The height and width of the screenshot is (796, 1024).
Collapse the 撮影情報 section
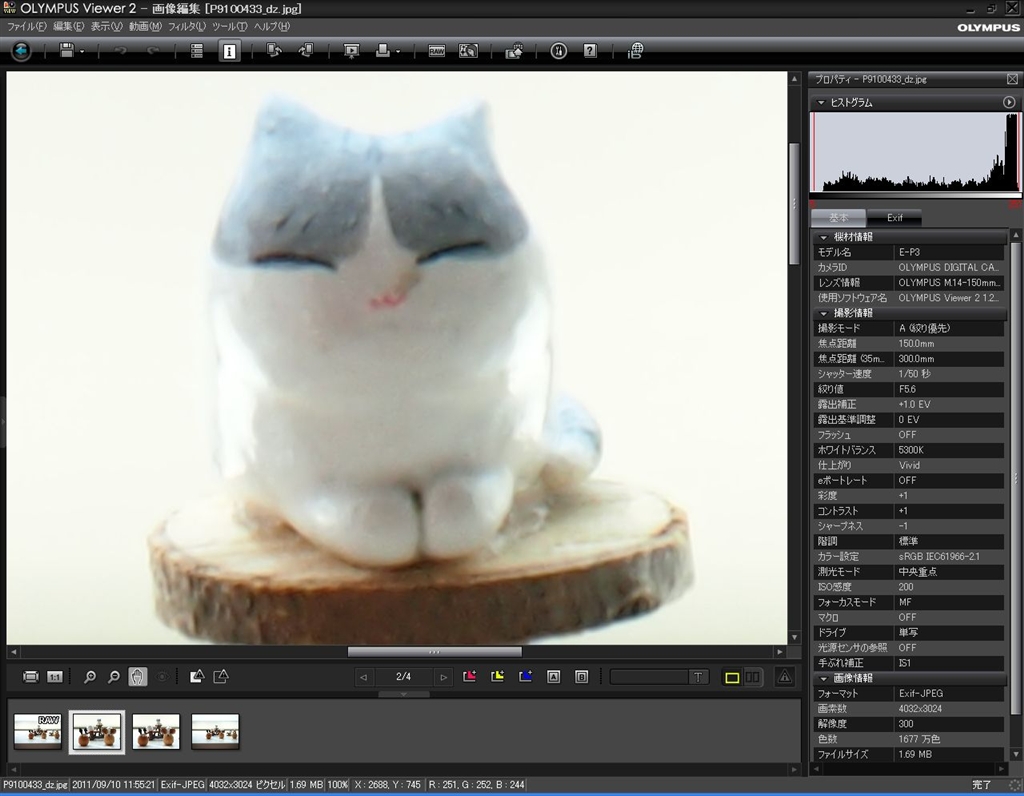[823, 313]
